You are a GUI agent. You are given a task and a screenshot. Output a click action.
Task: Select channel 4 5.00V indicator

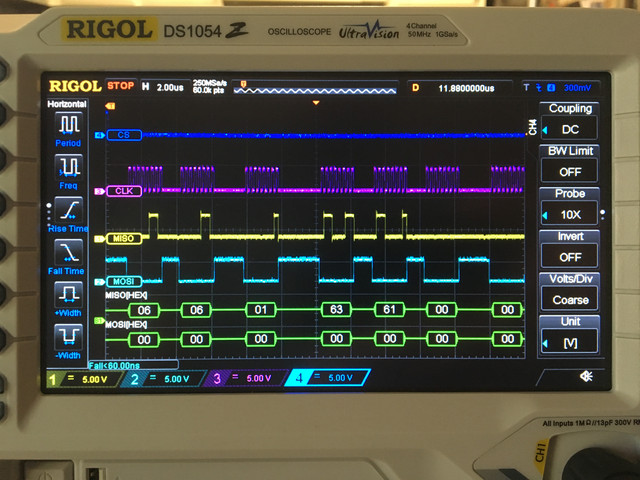328,378
